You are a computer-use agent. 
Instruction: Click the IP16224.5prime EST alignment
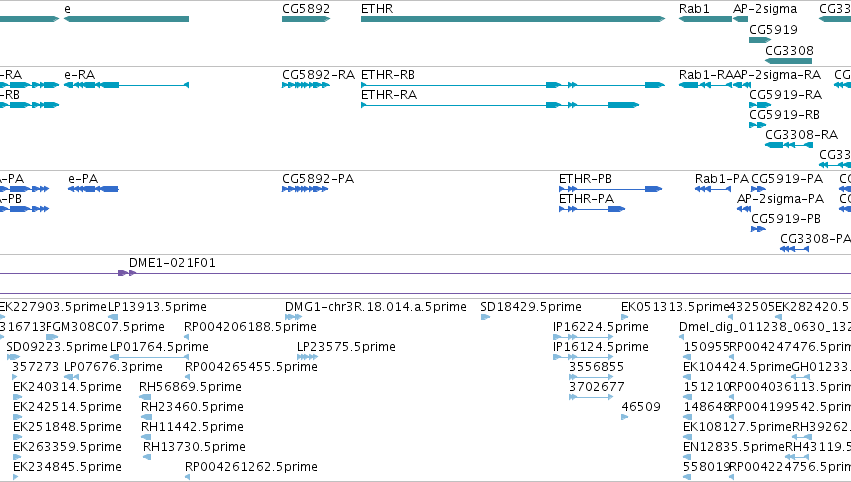coord(583,337)
